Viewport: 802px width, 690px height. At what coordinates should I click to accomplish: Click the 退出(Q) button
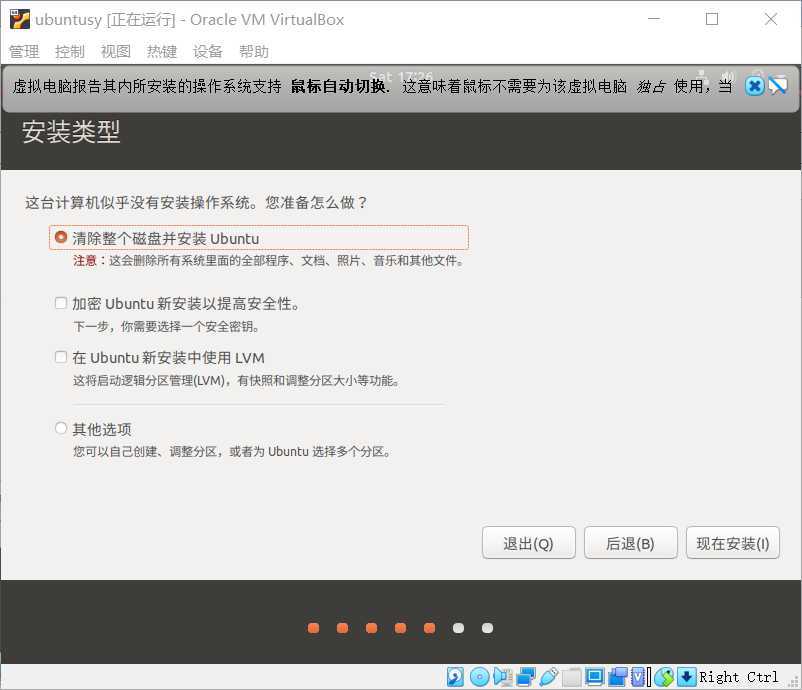[x=528, y=543]
